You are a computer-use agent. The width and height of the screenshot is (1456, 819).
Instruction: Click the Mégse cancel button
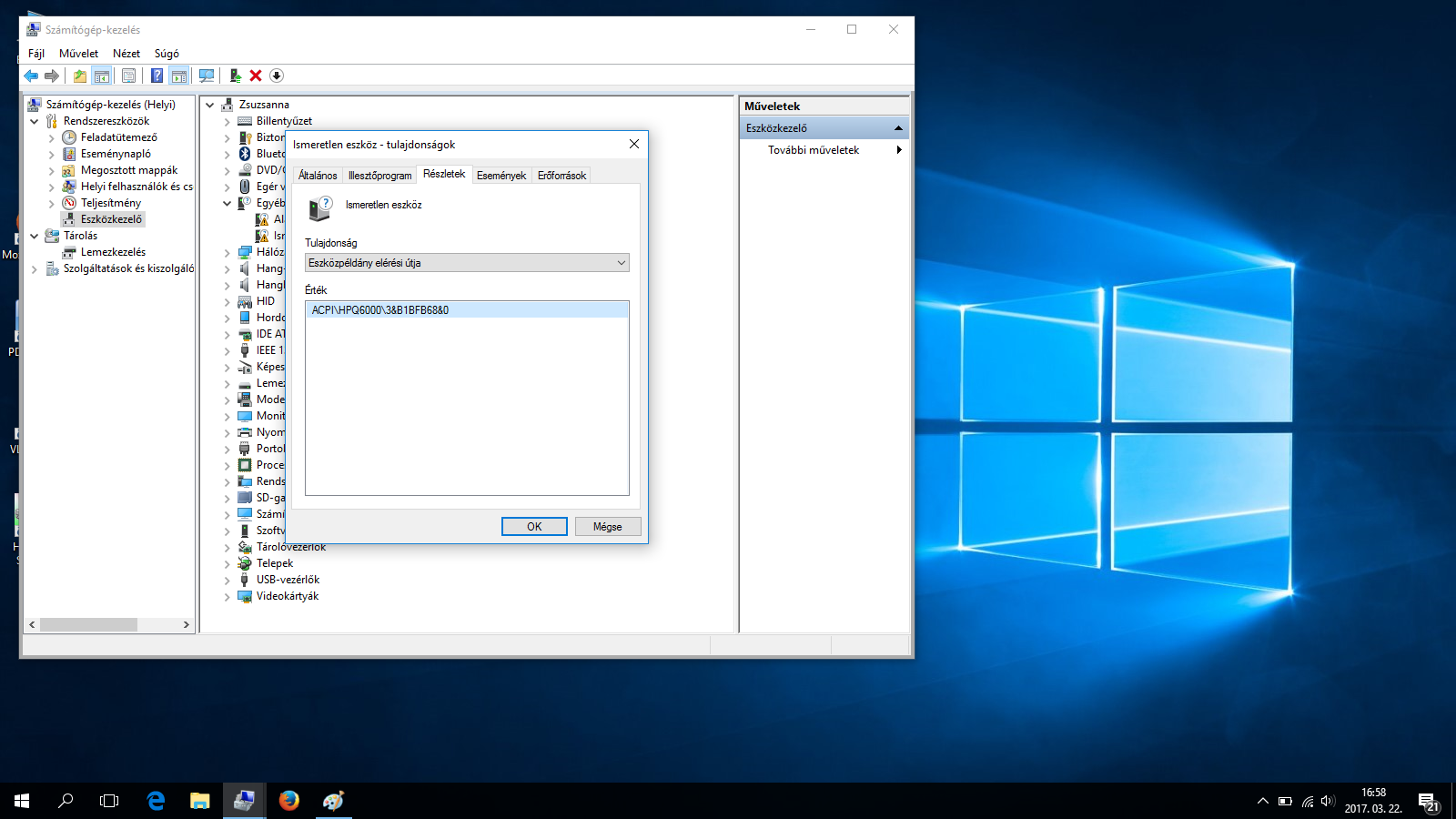click(608, 527)
